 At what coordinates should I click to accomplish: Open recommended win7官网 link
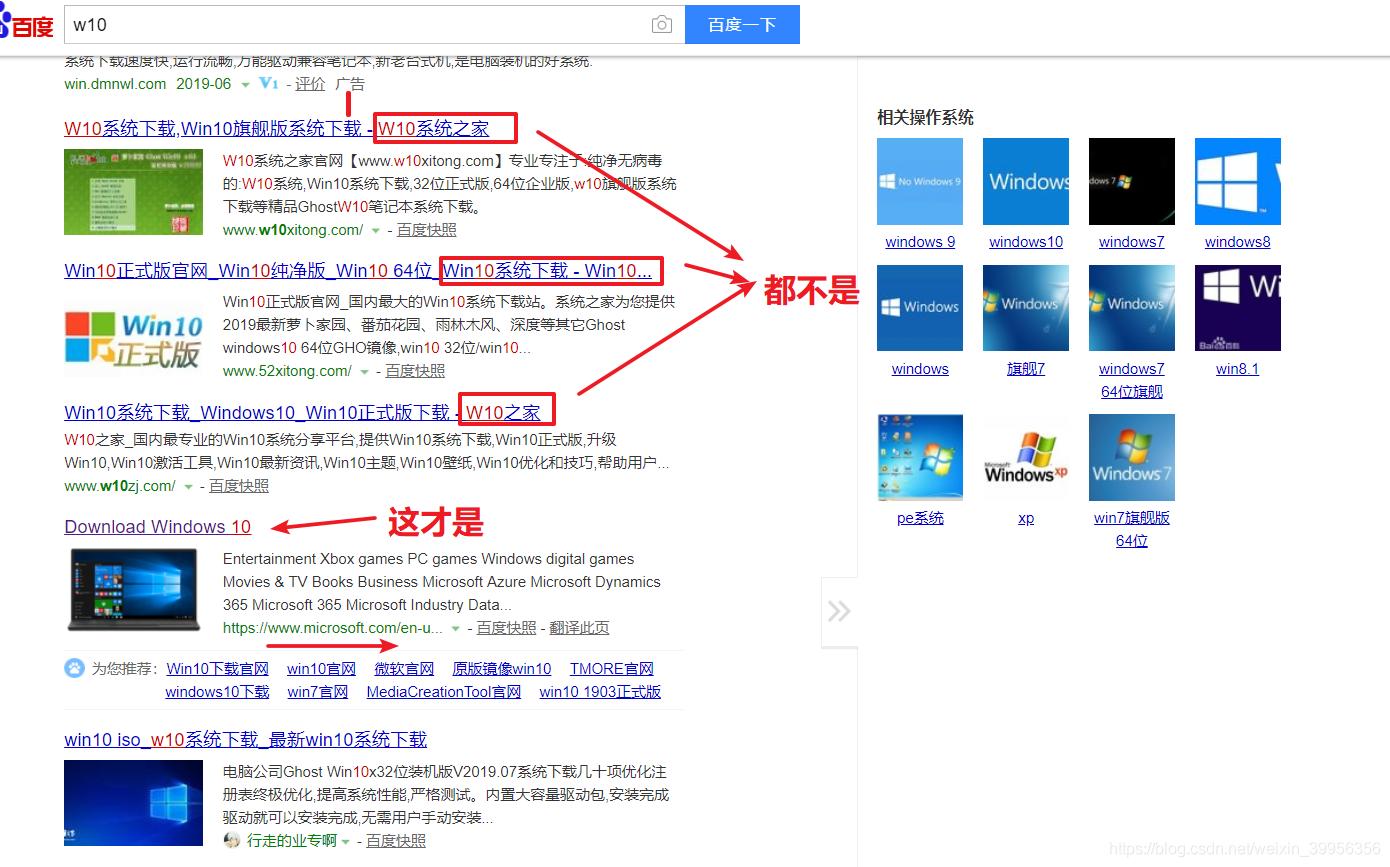pyautogui.click(x=318, y=692)
